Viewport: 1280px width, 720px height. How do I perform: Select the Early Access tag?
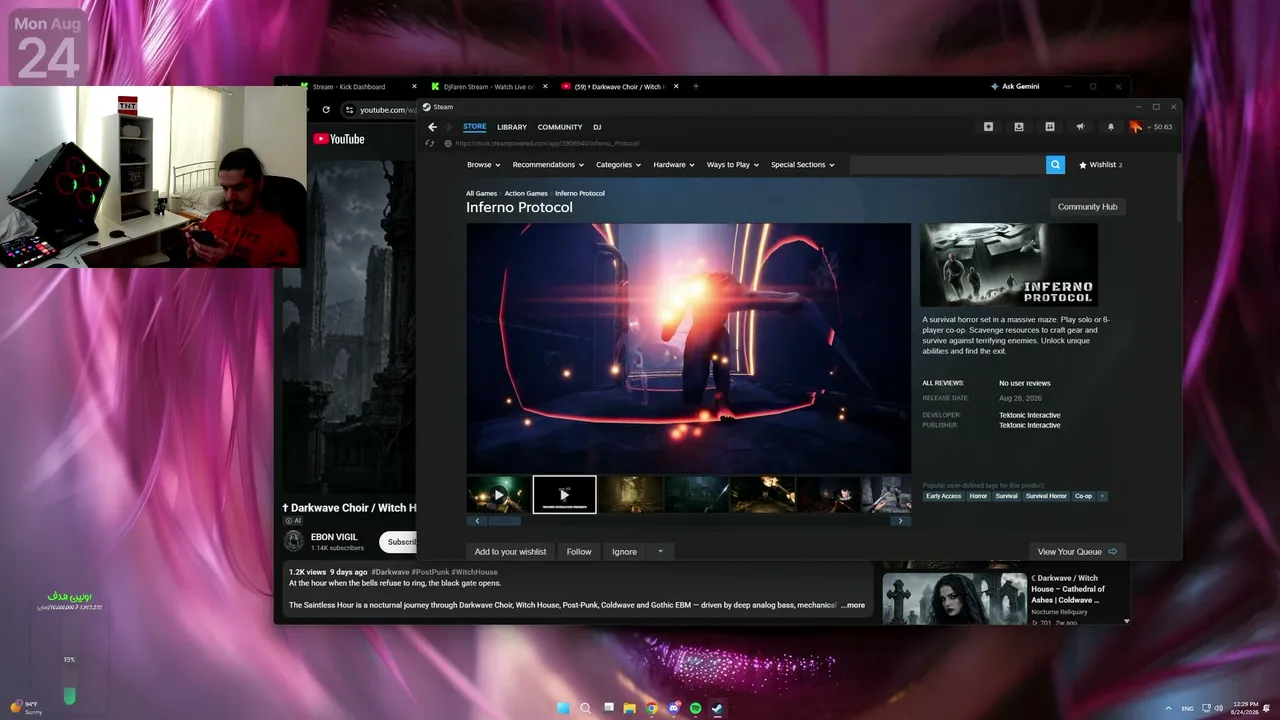[943, 496]
